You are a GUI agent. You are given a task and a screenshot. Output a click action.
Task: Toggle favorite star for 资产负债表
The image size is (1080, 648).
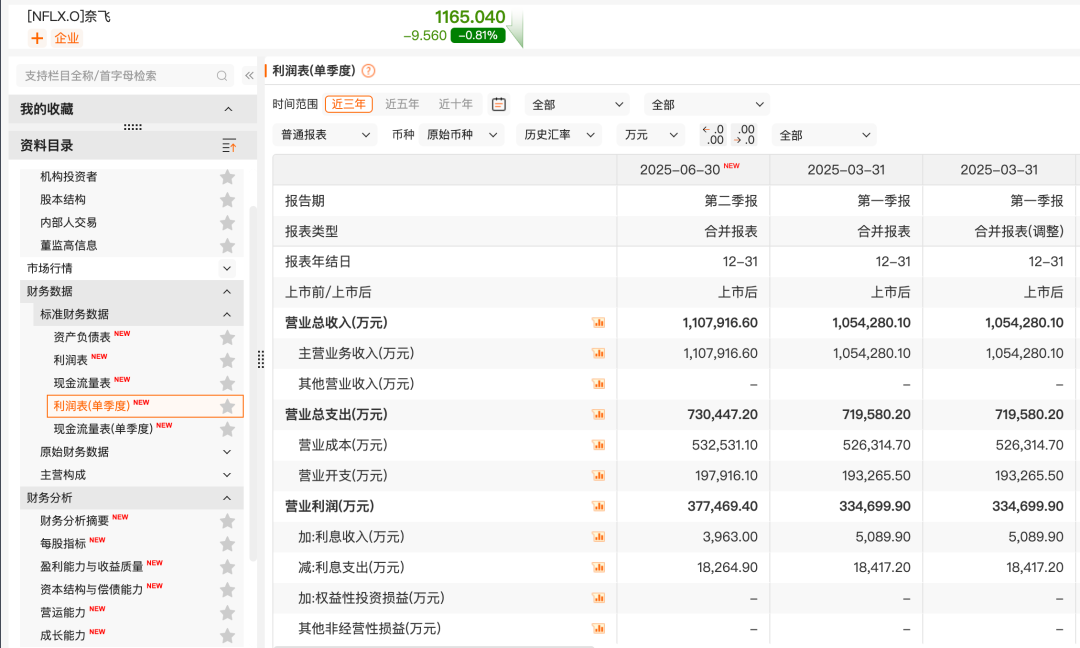(x=227, y=337)
